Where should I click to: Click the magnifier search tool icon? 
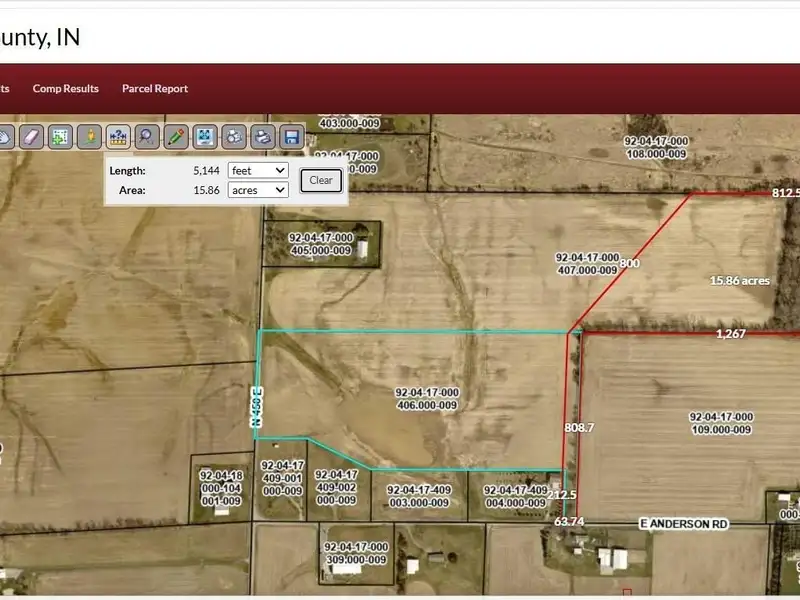147,136
